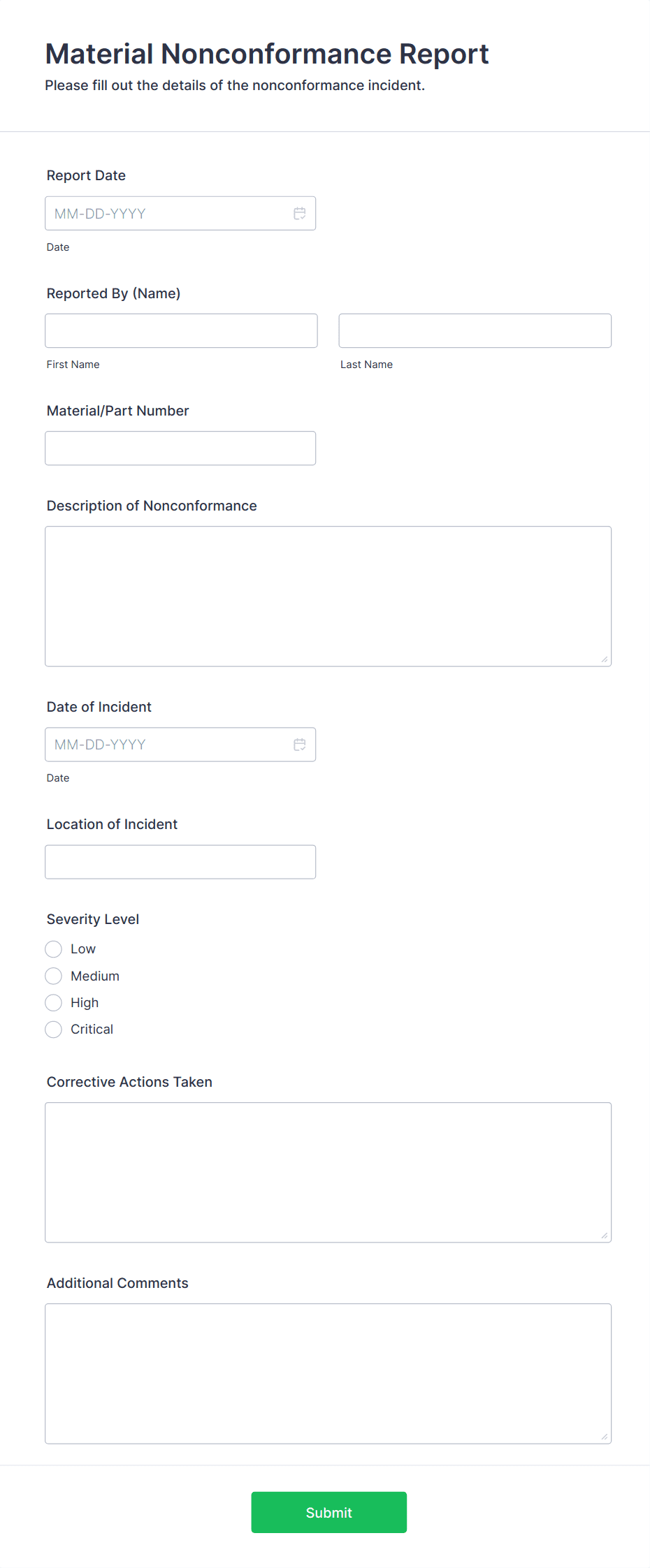Click the Location of Incident field
Image resolution: width=650 pixels, height=1568 pixels.
click(x=180, y=862)
